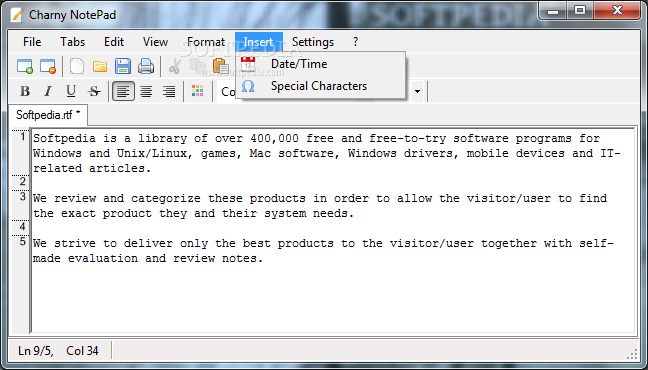This screenshot has width=648, height=370.
Task: Click the new tab icon with green plus
Action: pyautogui.click(x=25, y=66)
